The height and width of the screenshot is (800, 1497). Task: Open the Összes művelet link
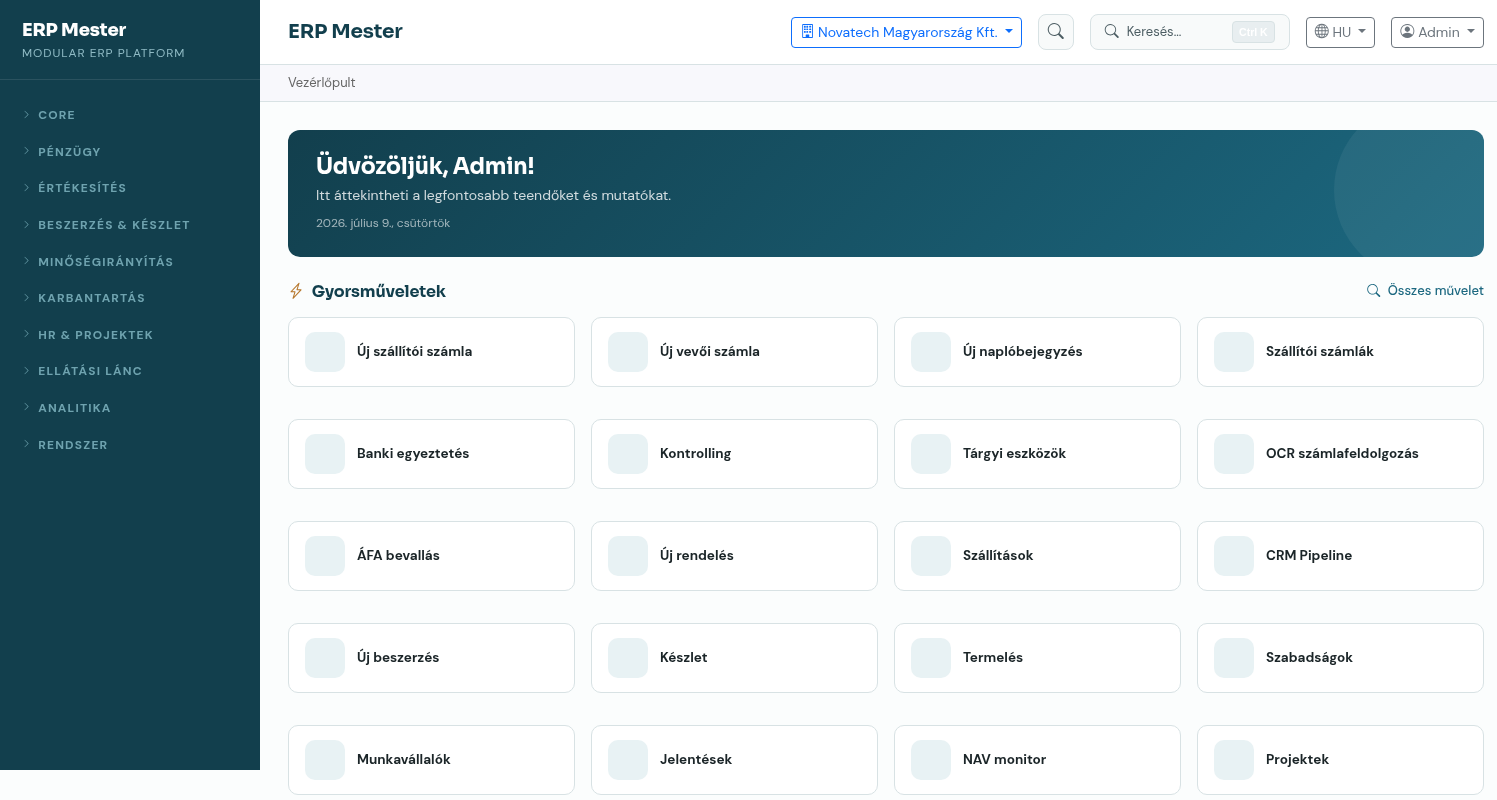1425,291
